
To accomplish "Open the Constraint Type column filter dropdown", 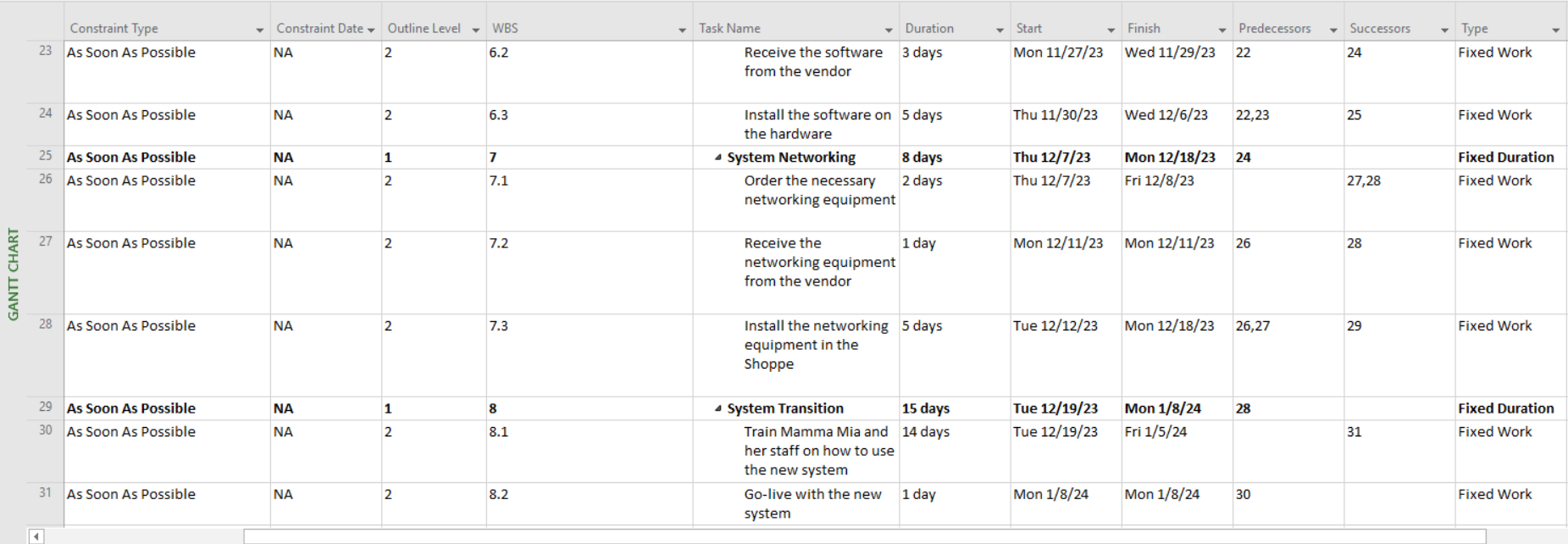I will pos(260,28).
